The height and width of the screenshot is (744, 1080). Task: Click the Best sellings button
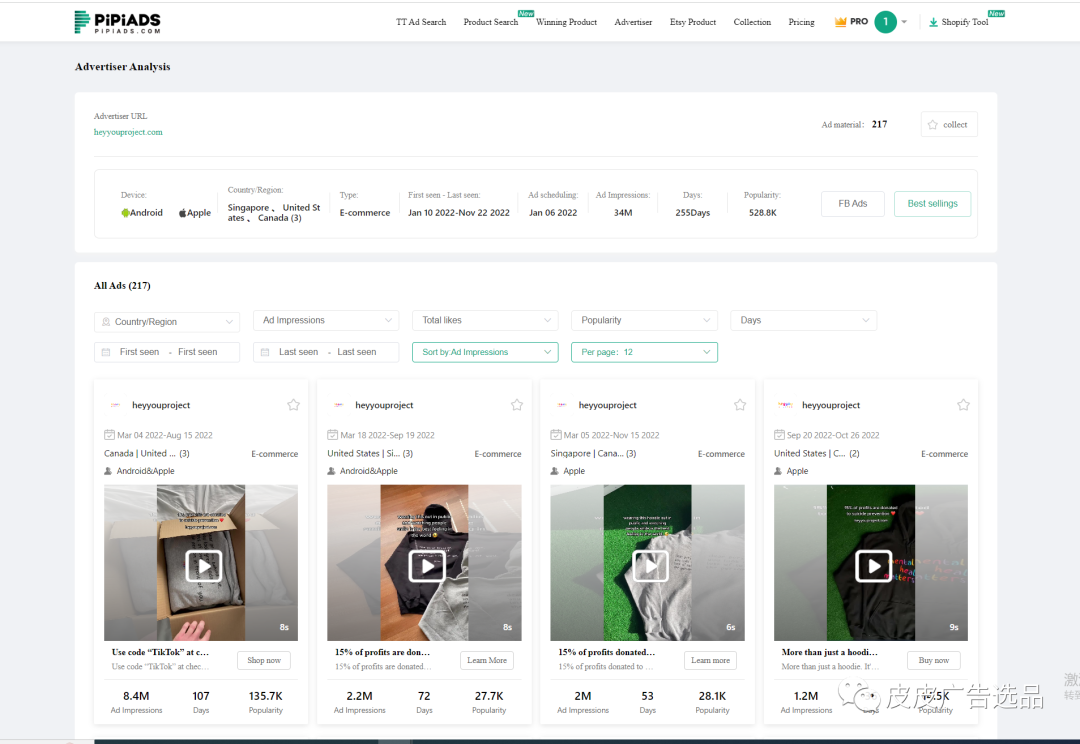[x=932, y=204]
